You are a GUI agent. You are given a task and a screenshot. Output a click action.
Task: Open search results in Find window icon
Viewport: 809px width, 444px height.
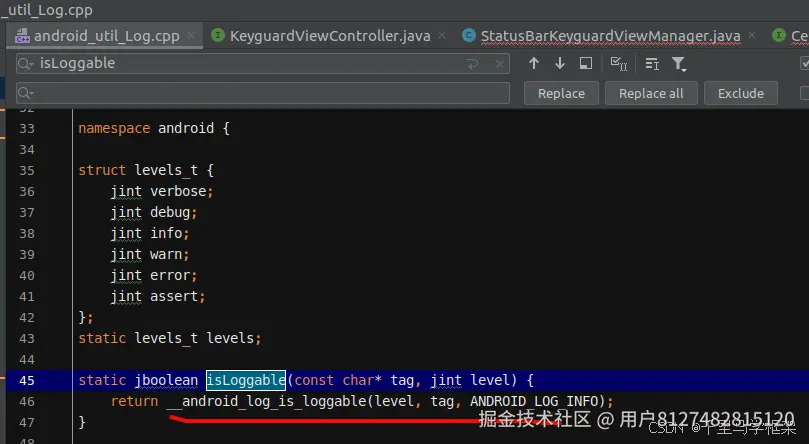point(586,63)
